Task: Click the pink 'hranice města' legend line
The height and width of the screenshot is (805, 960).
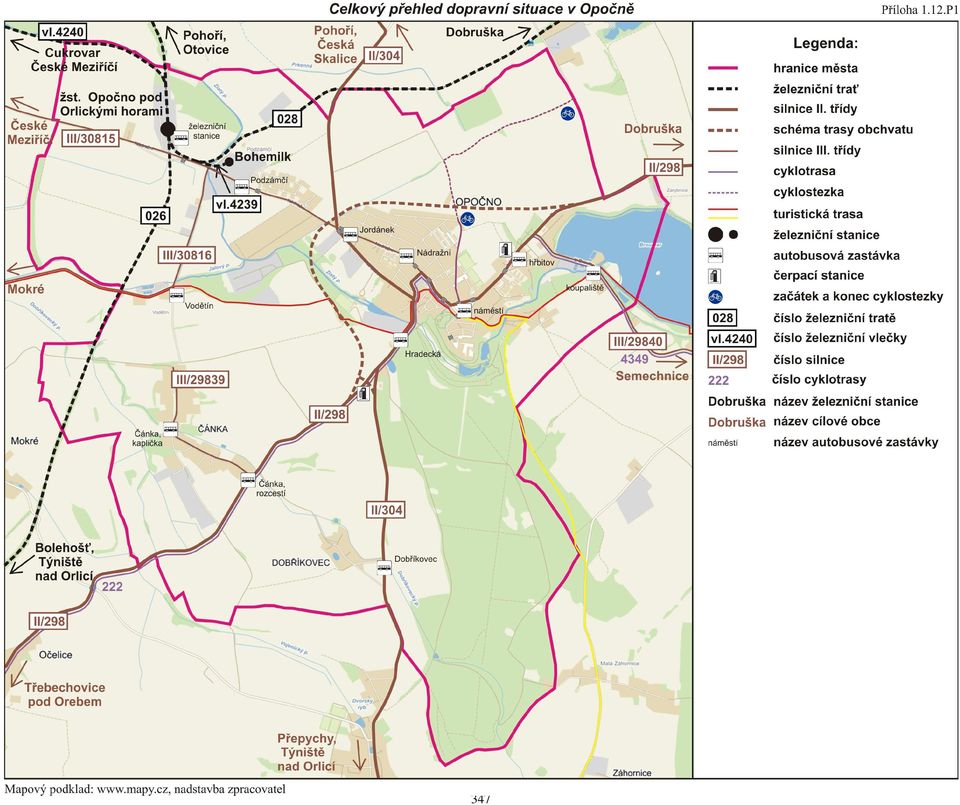Action: click(x=722, y=69)
